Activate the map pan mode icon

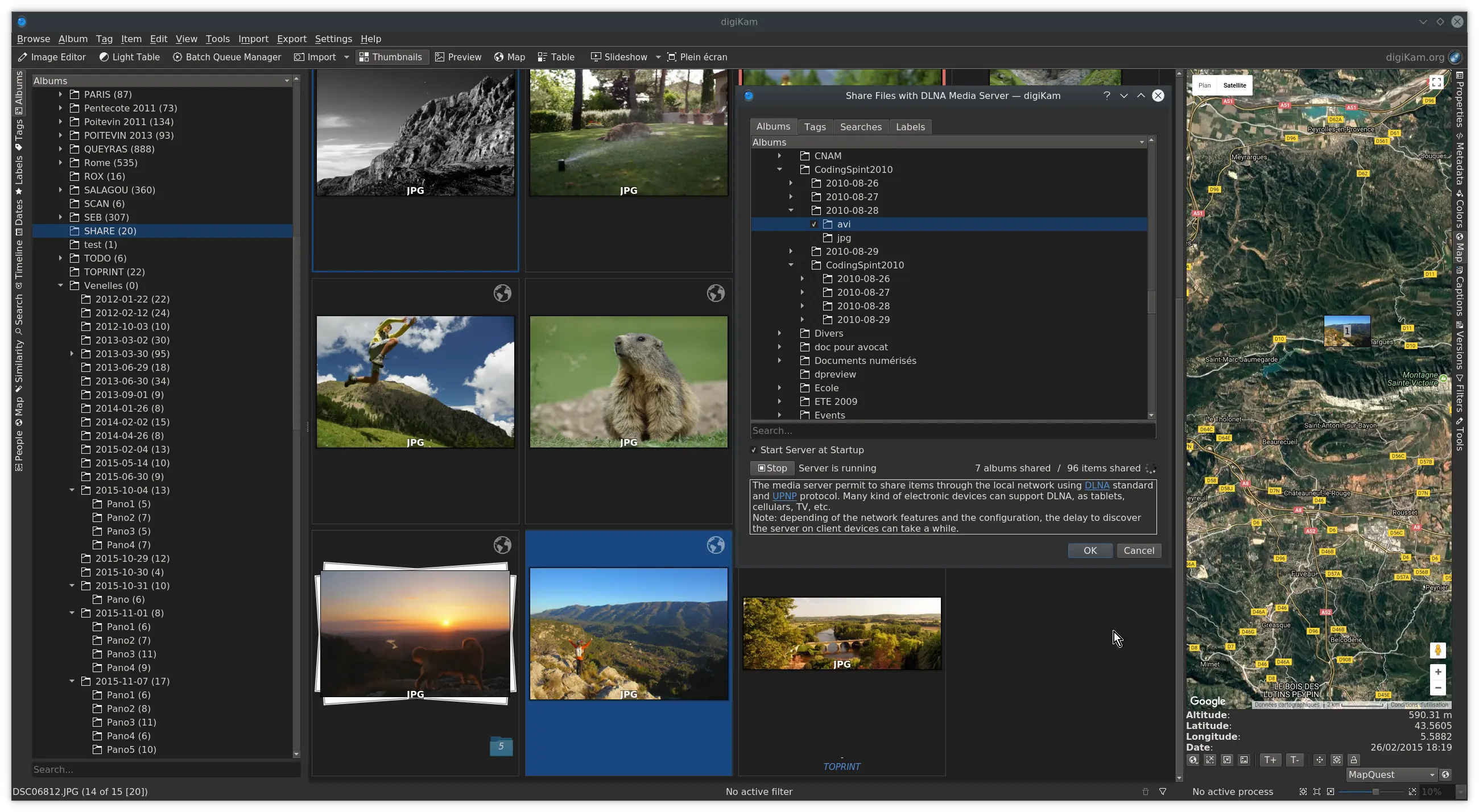pos(1319,760)
